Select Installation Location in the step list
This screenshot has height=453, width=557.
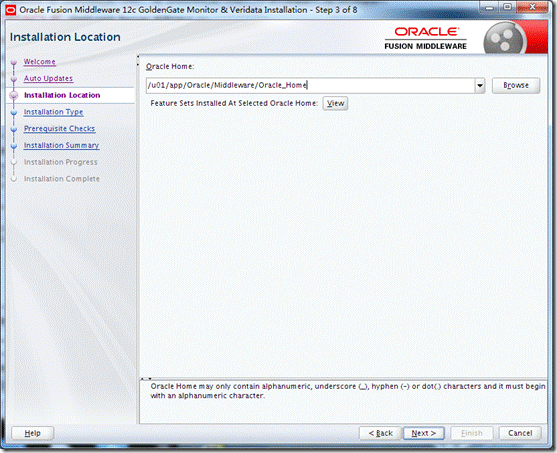(62, 95)
